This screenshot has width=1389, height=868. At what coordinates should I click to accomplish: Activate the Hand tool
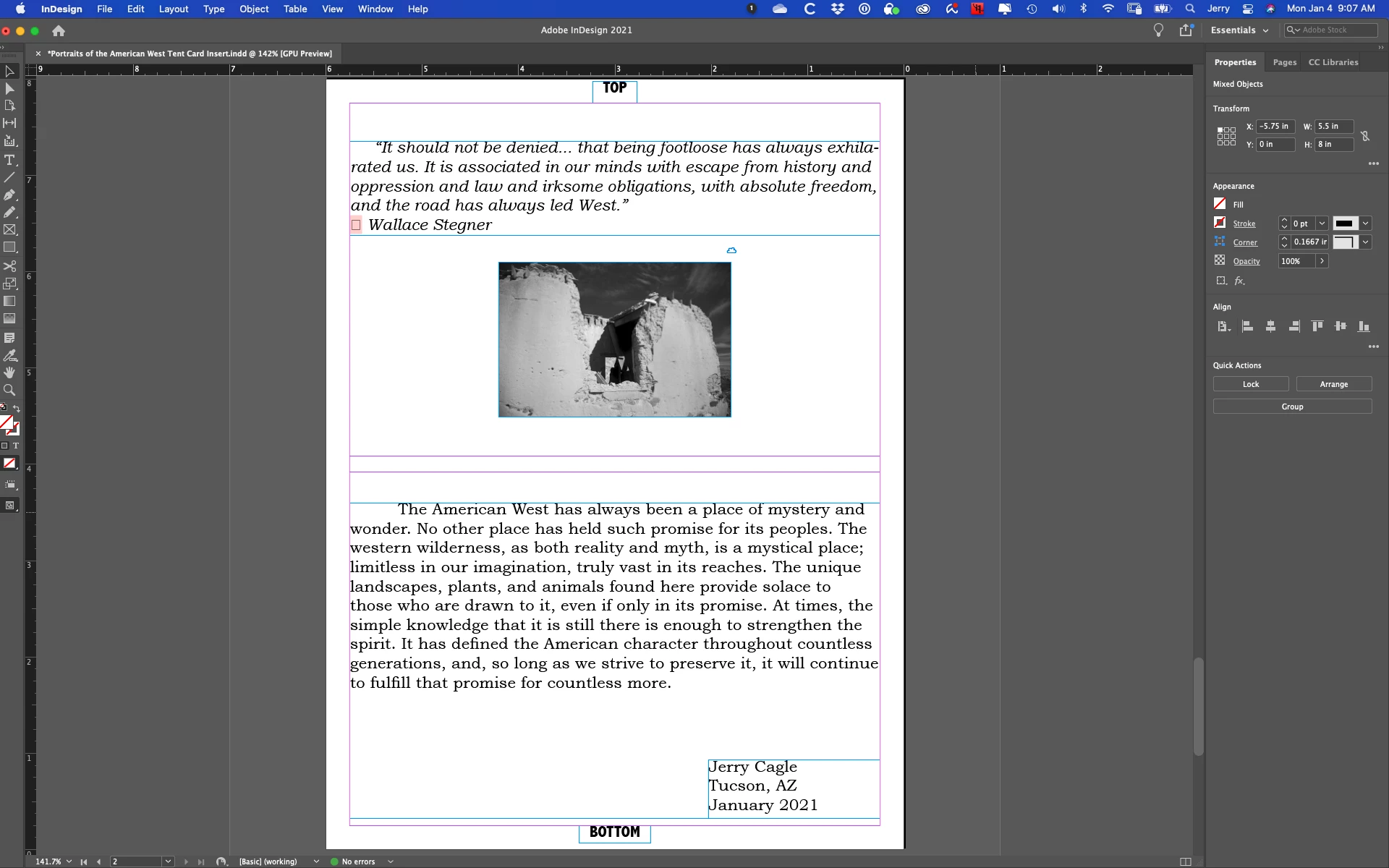pos(9,373)
